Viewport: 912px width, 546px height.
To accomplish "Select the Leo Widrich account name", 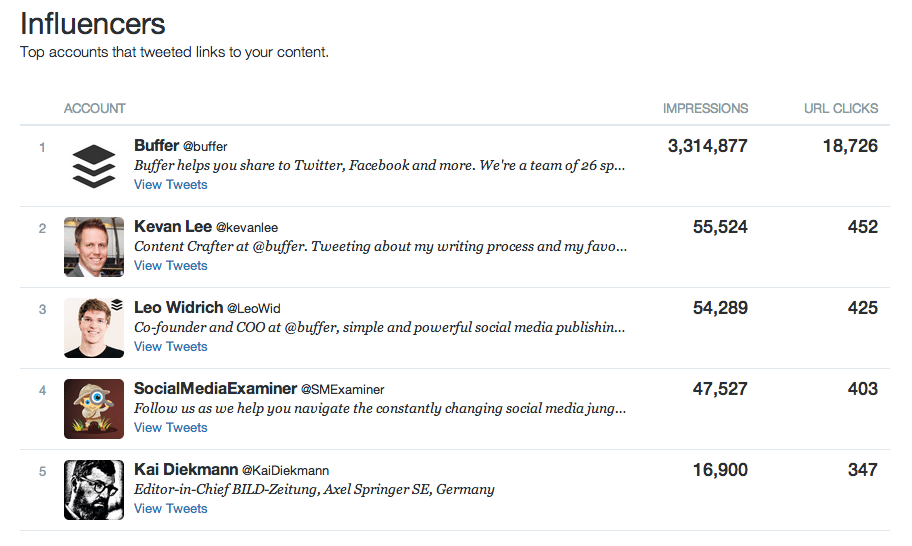I will click(179, 307).
